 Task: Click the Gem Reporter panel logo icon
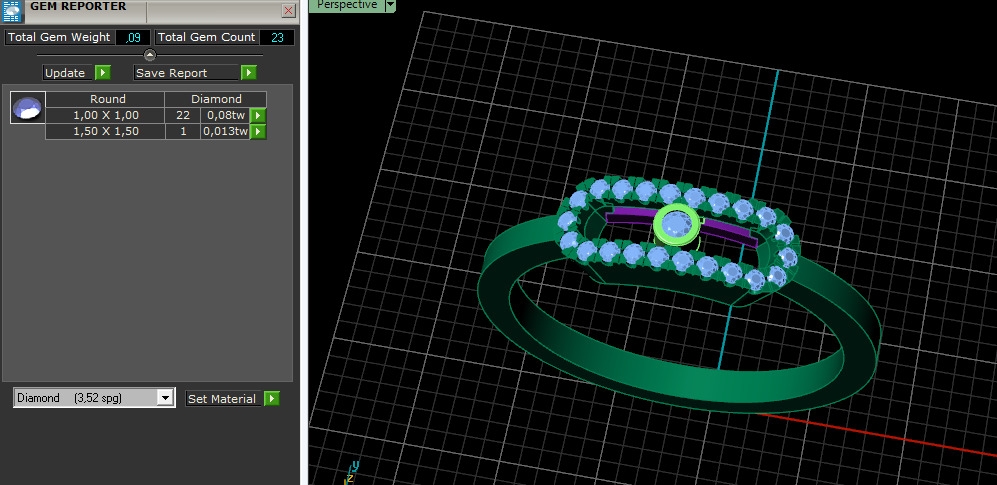tap(12, 11)
